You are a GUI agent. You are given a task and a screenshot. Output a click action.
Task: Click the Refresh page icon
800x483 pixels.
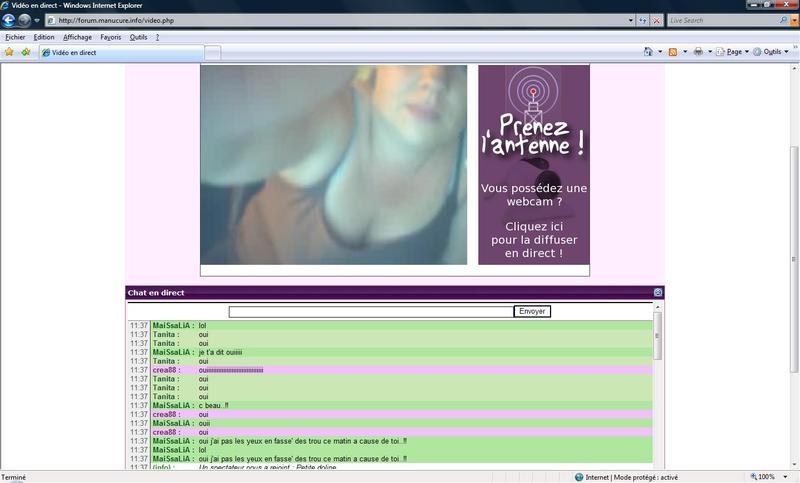coord(643,20)
